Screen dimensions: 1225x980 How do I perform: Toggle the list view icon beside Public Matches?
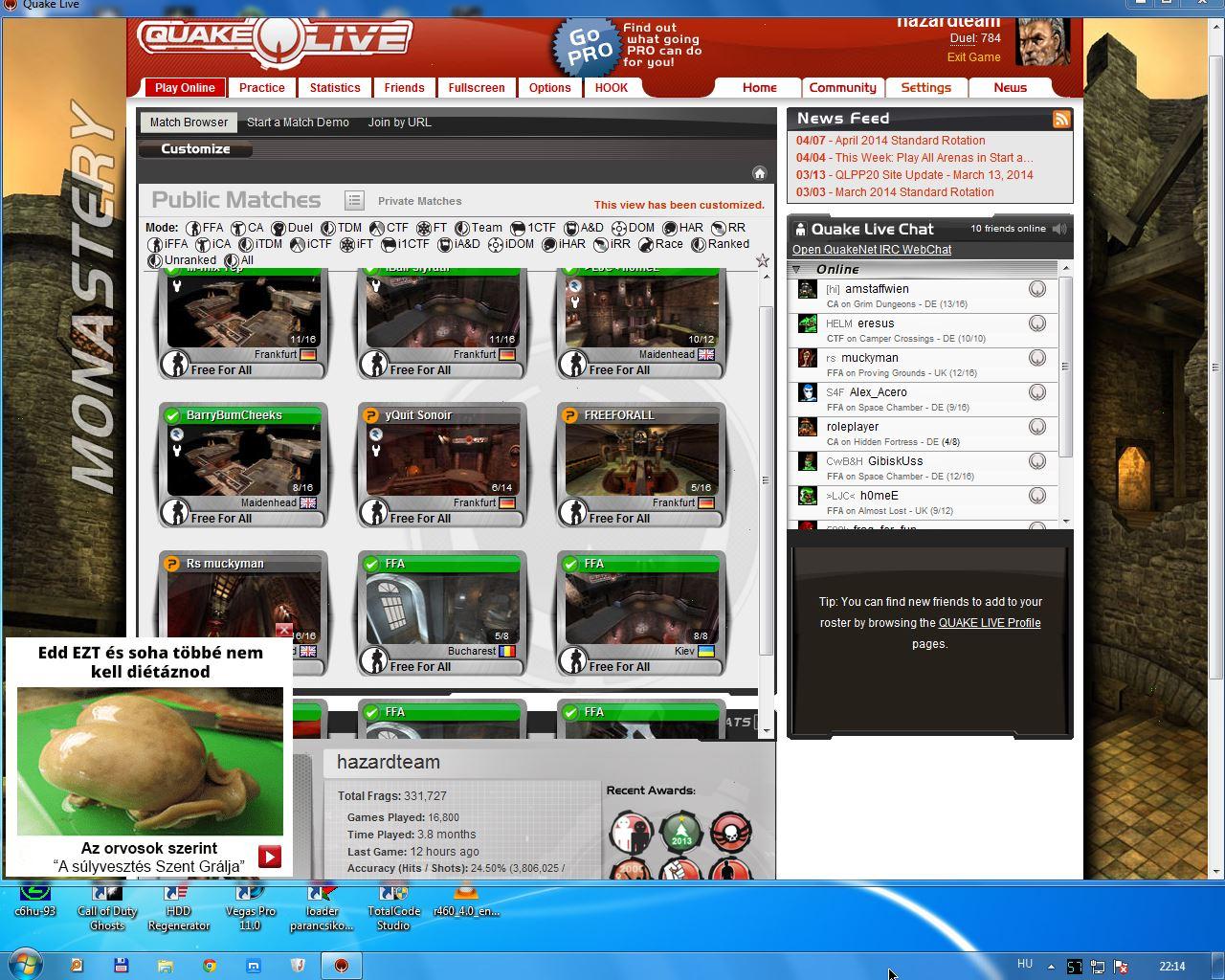click(354, 200)
